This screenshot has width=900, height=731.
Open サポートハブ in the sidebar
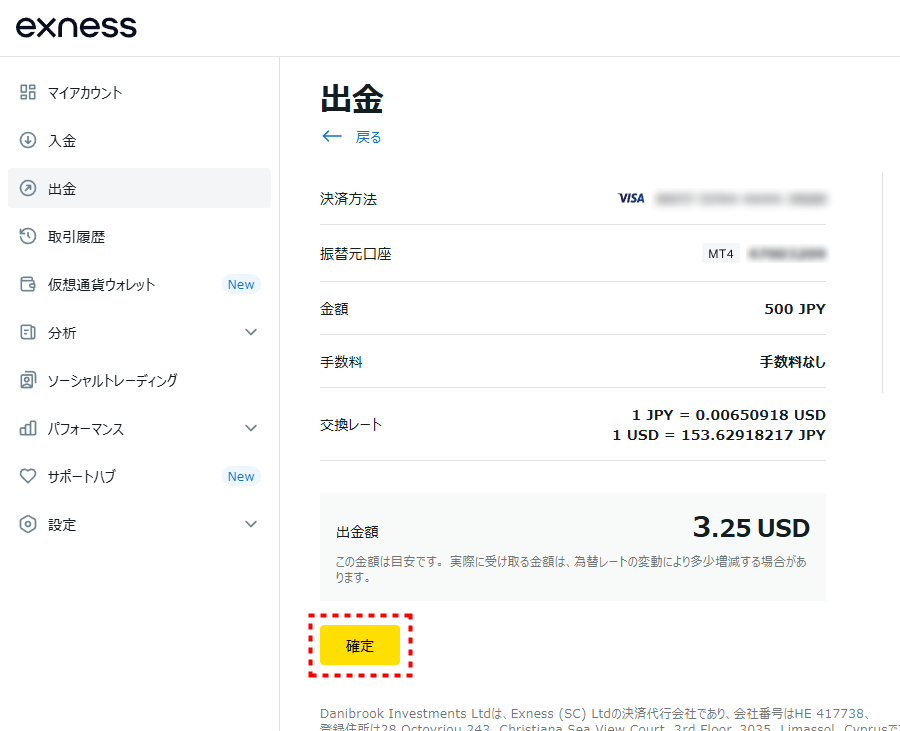139,476
